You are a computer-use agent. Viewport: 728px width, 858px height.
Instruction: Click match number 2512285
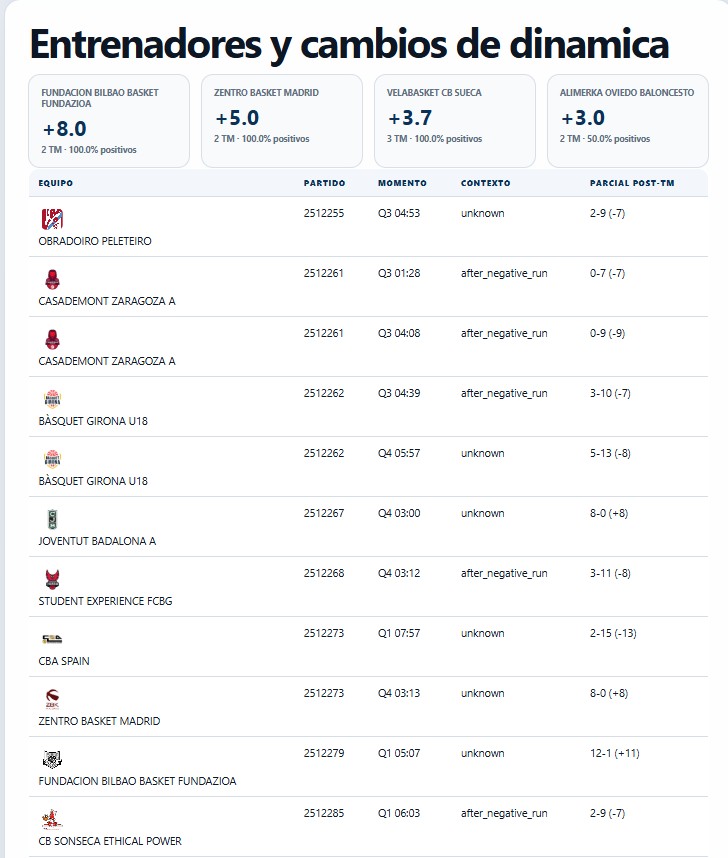[324, 814]
